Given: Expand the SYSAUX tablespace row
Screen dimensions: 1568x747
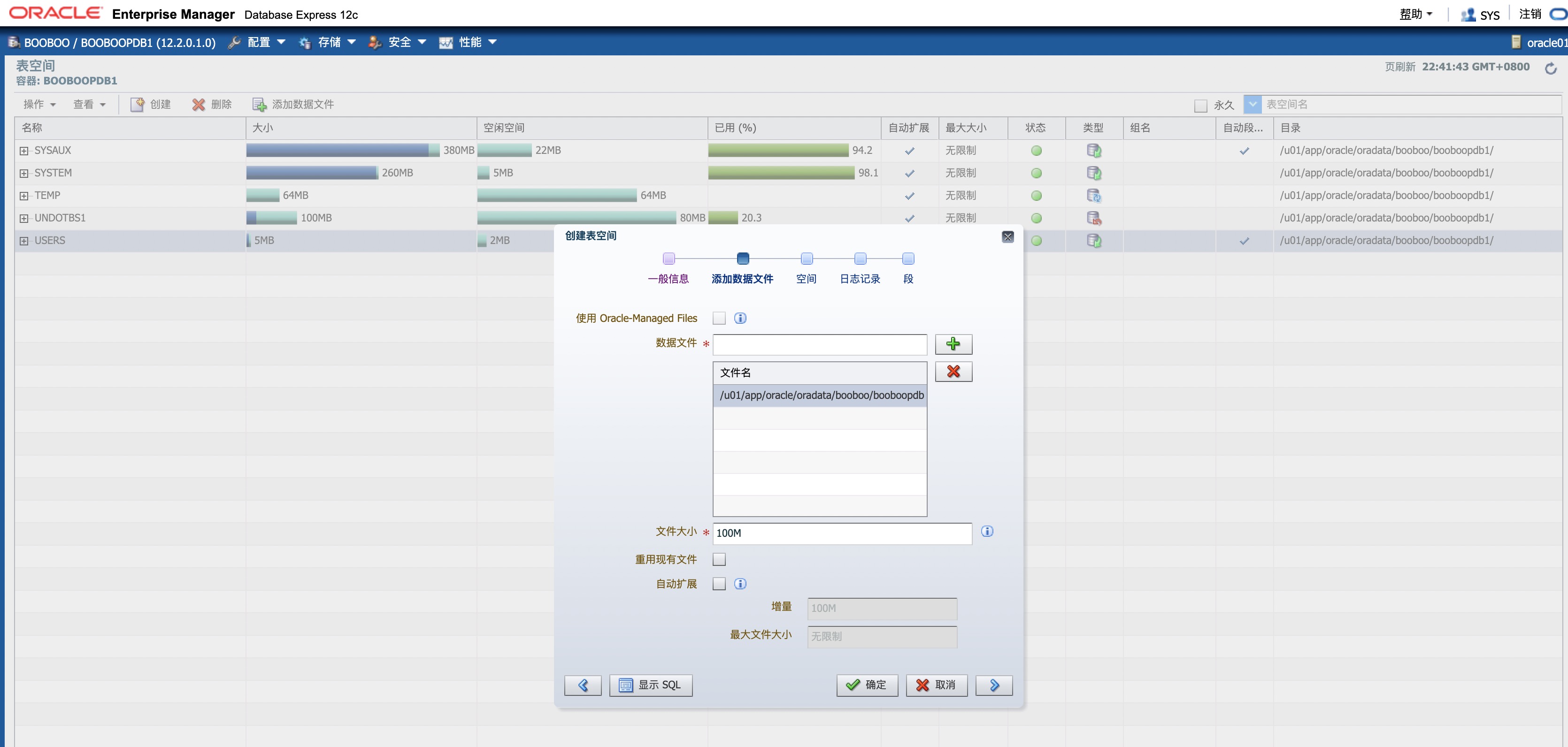Looking at the screenshot, I should pos(24,151).
